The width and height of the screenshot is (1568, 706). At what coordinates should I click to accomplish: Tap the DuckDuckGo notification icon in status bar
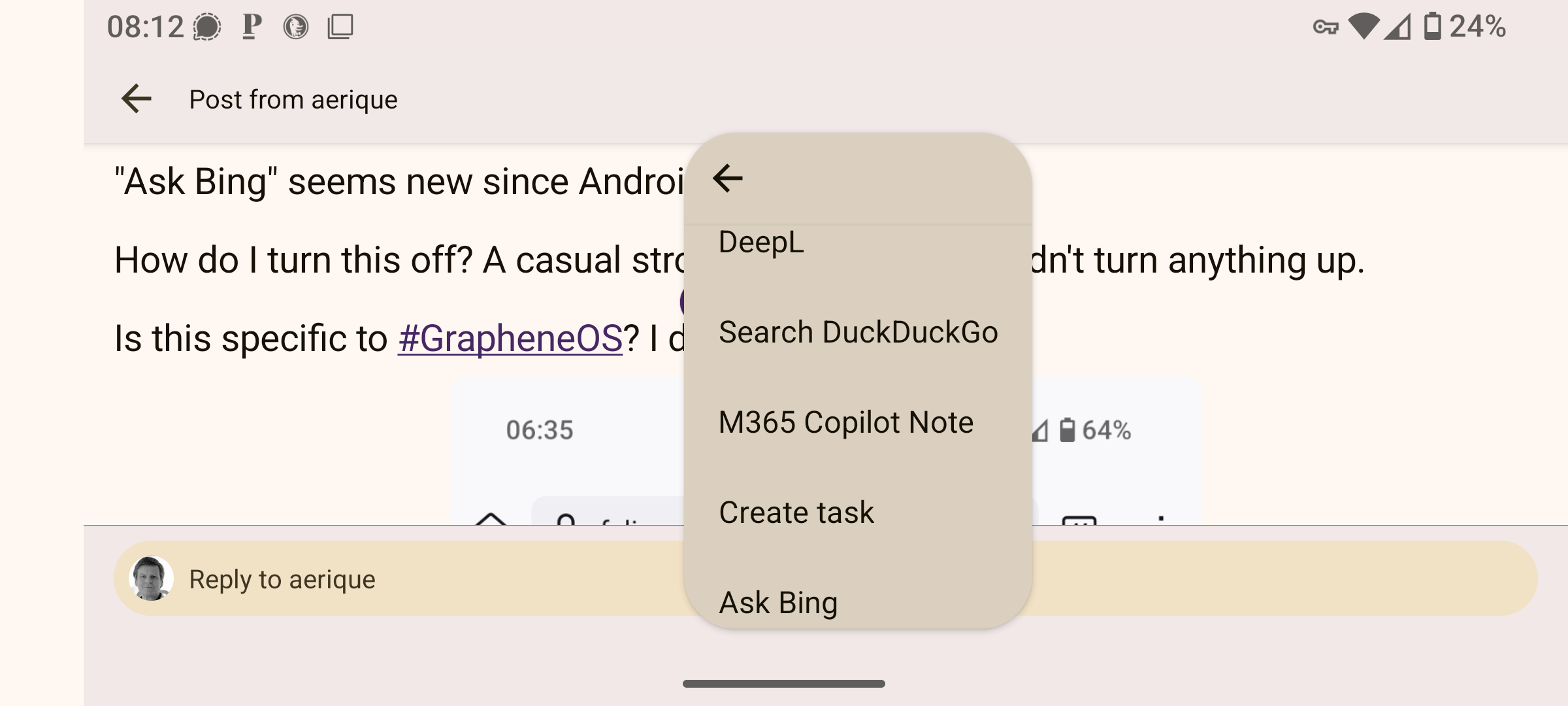click(296, 27)
